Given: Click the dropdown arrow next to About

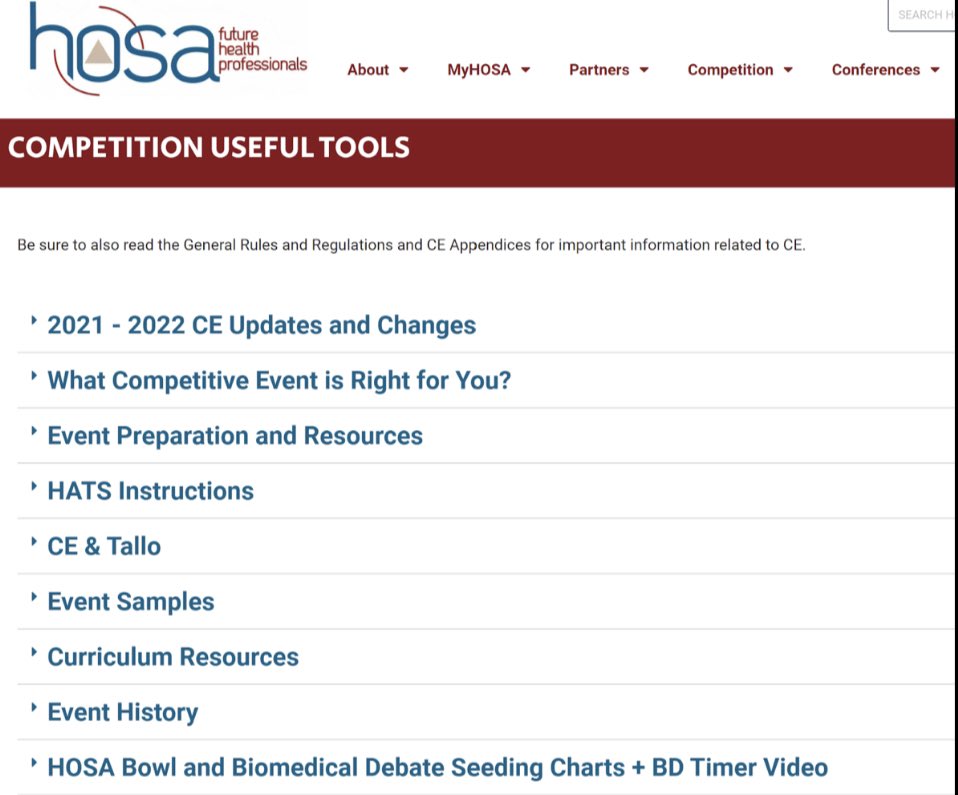Looking at the screenshot, I should (403, 70).
